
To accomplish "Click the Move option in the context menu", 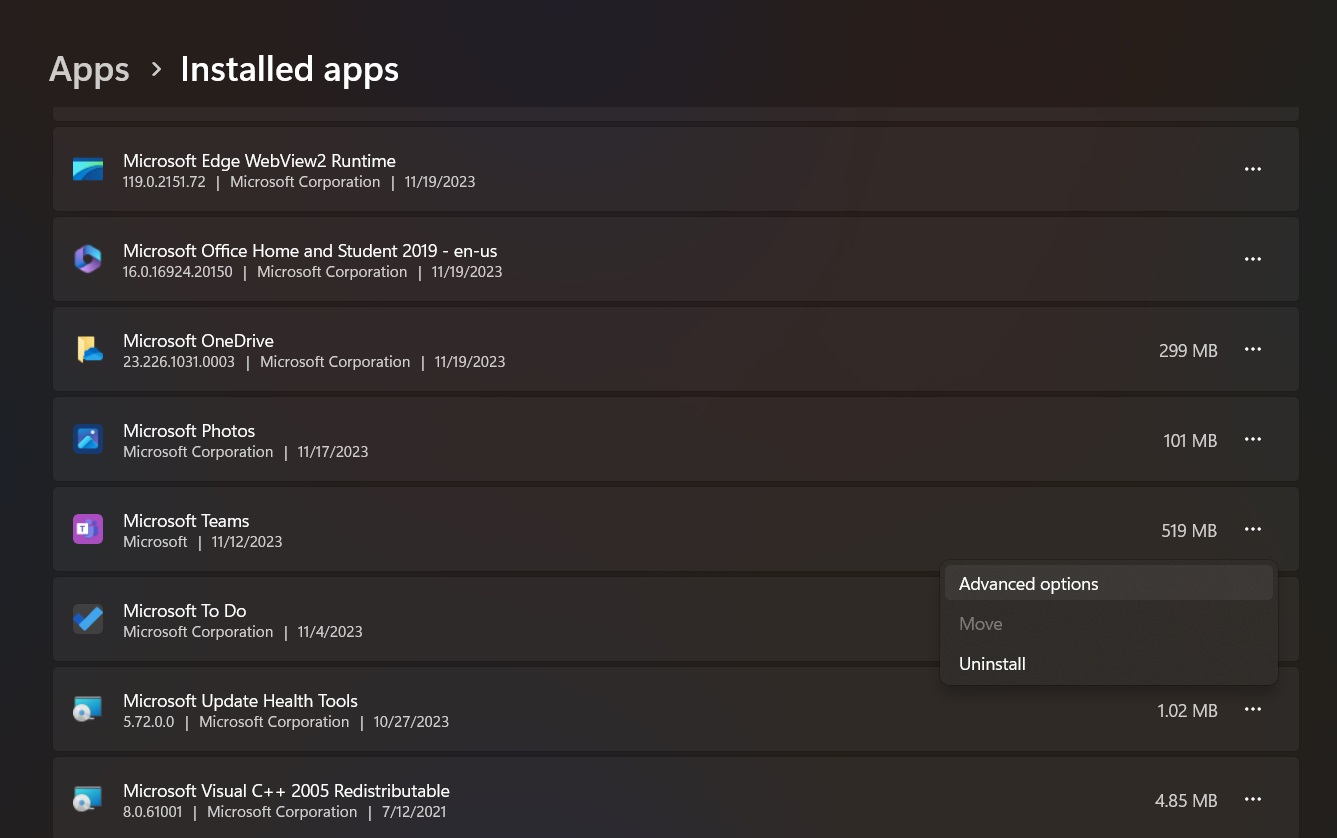I will (x=980, y=623).
